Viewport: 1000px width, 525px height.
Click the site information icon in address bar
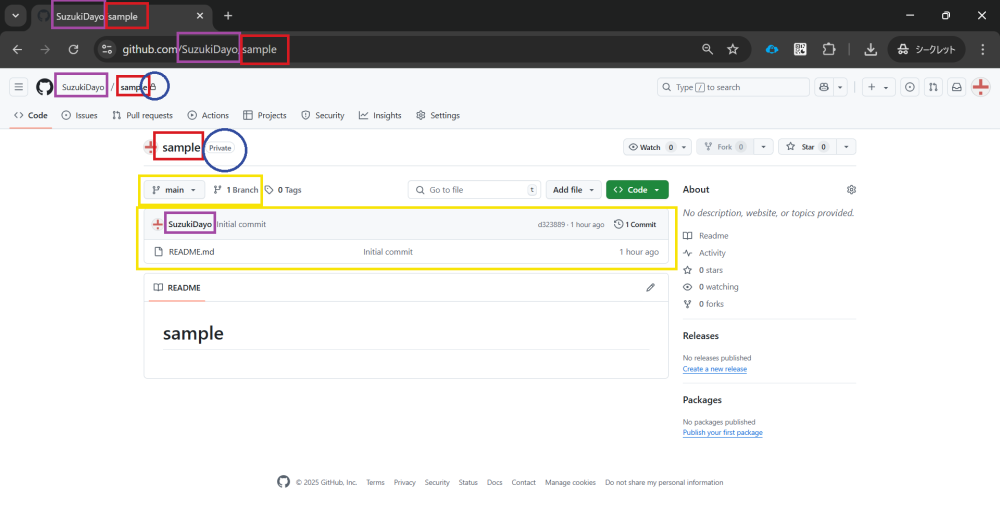coord(107,49)
